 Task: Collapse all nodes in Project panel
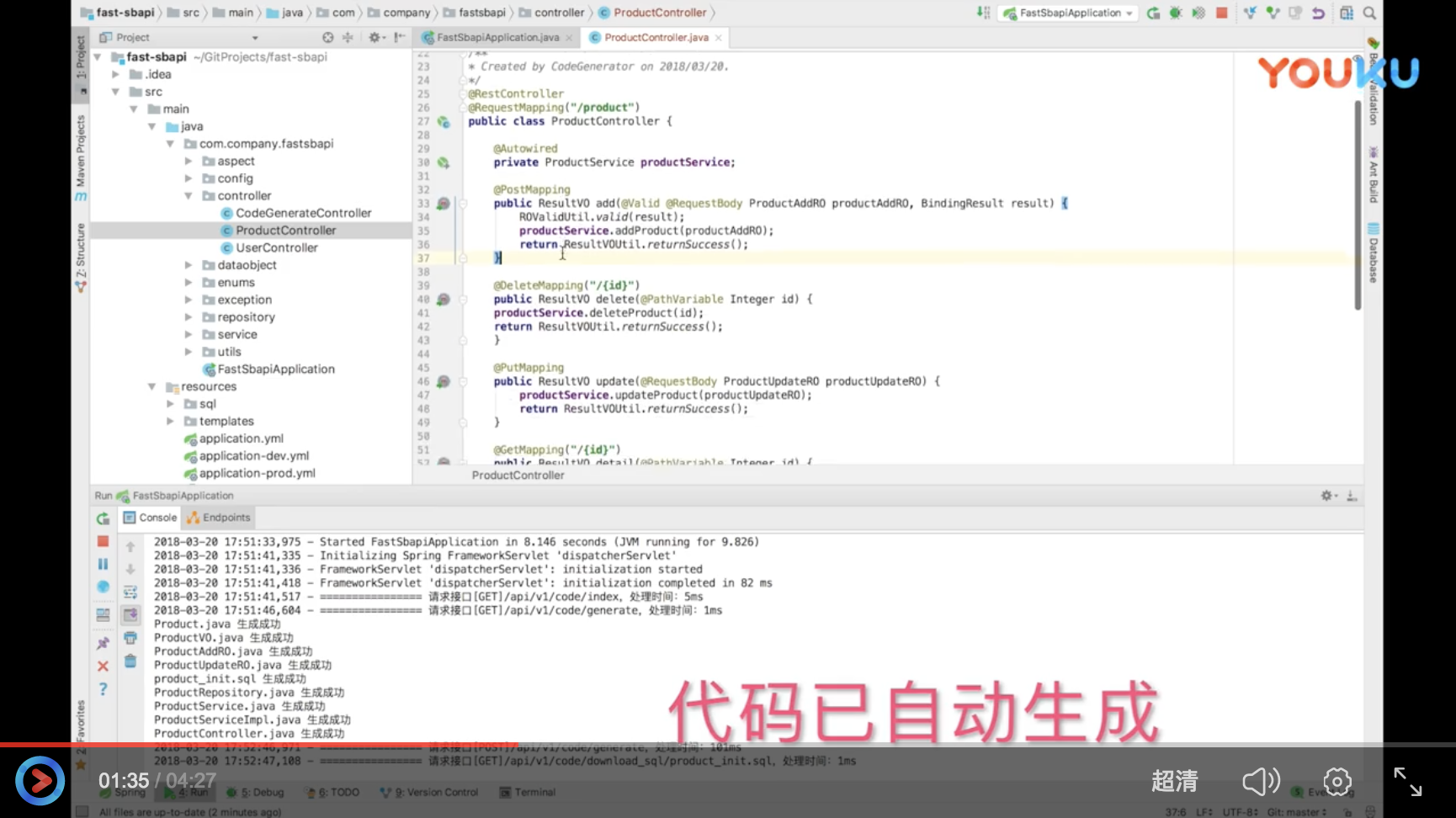(x=348, y=37)
